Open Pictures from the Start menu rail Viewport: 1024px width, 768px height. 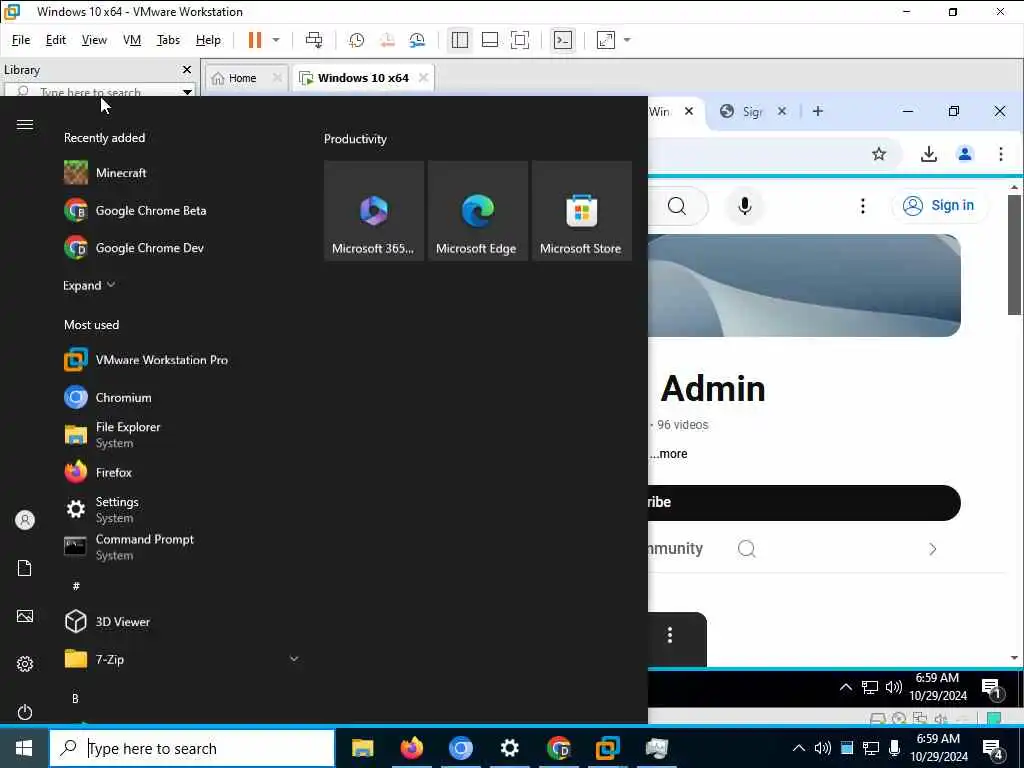click(x=25, y=616)
